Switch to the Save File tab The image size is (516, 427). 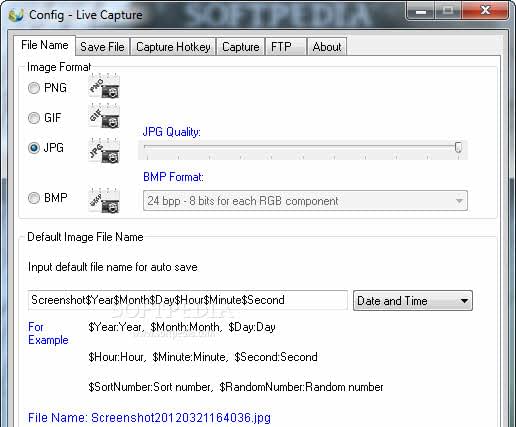(x=103, y=47)
